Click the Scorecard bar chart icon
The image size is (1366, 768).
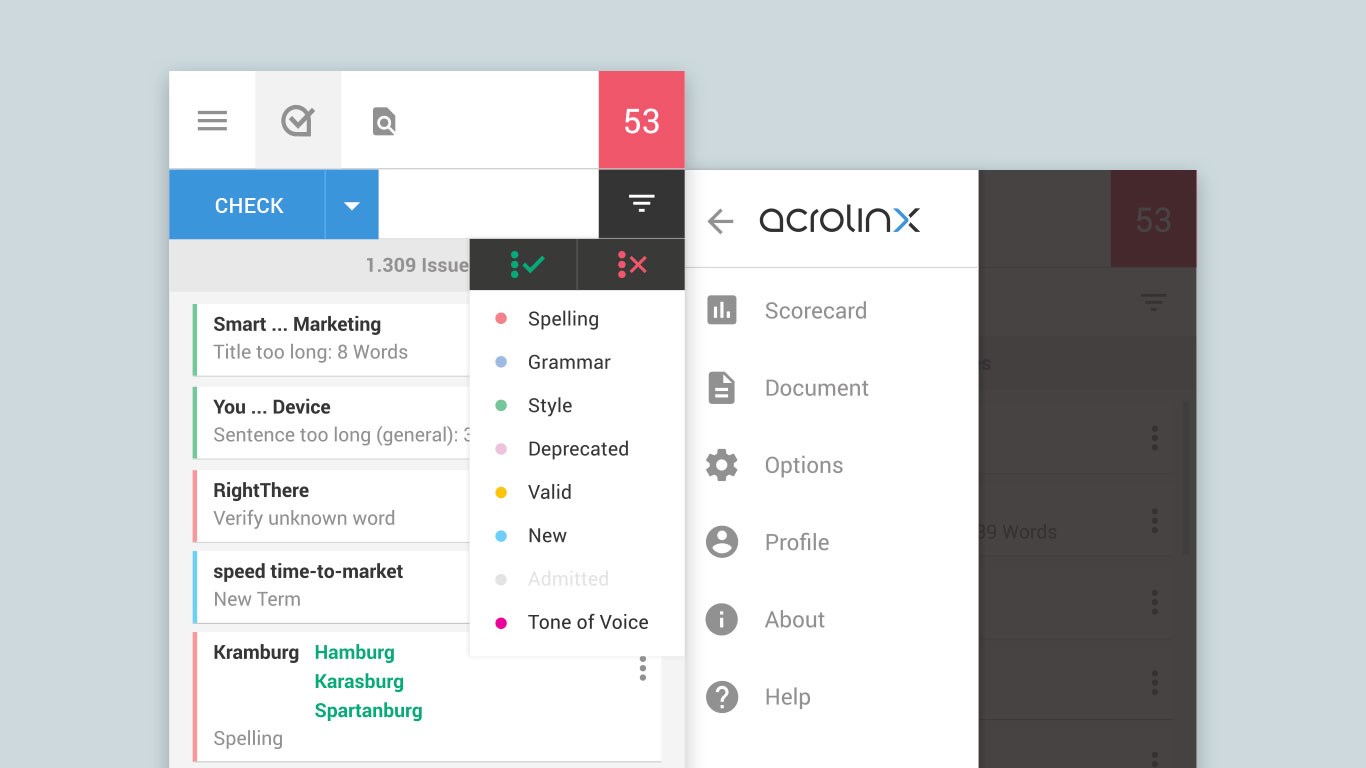pyautogui.click(x=721, y=310)
